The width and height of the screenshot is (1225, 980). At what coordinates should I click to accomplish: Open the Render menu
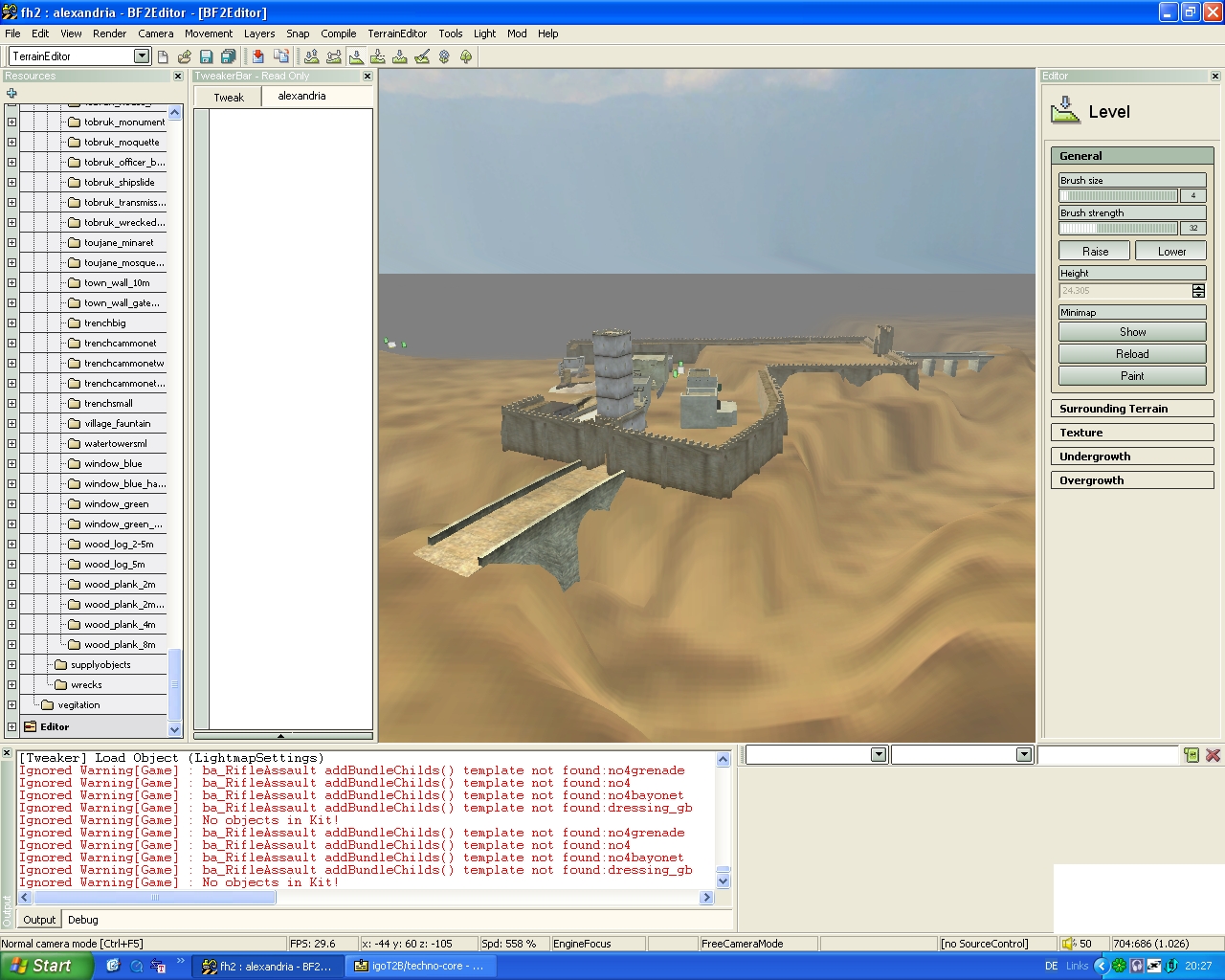click(x=109, y=33)
